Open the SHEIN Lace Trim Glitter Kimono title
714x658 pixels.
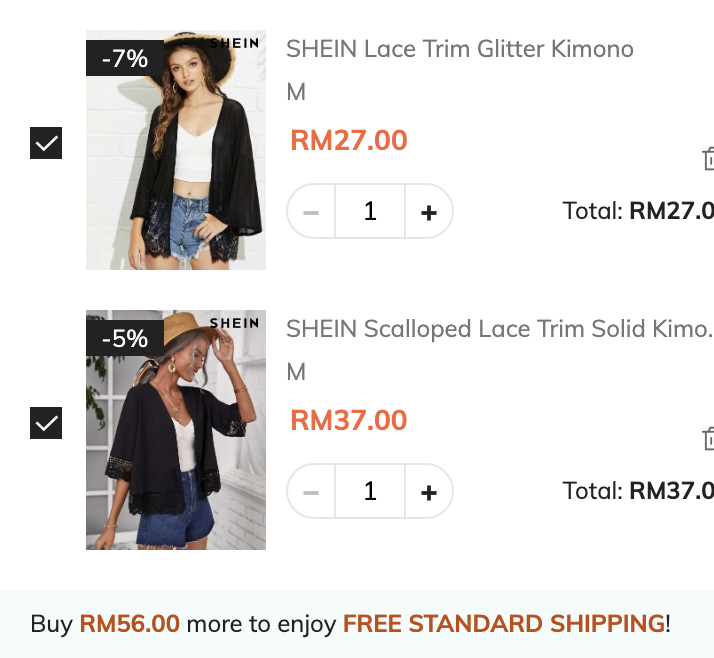pos(460,49)
